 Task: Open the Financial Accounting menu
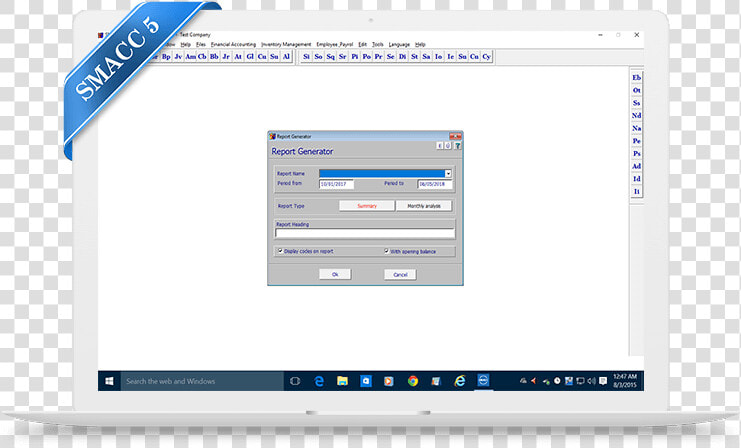click(233, 44)
